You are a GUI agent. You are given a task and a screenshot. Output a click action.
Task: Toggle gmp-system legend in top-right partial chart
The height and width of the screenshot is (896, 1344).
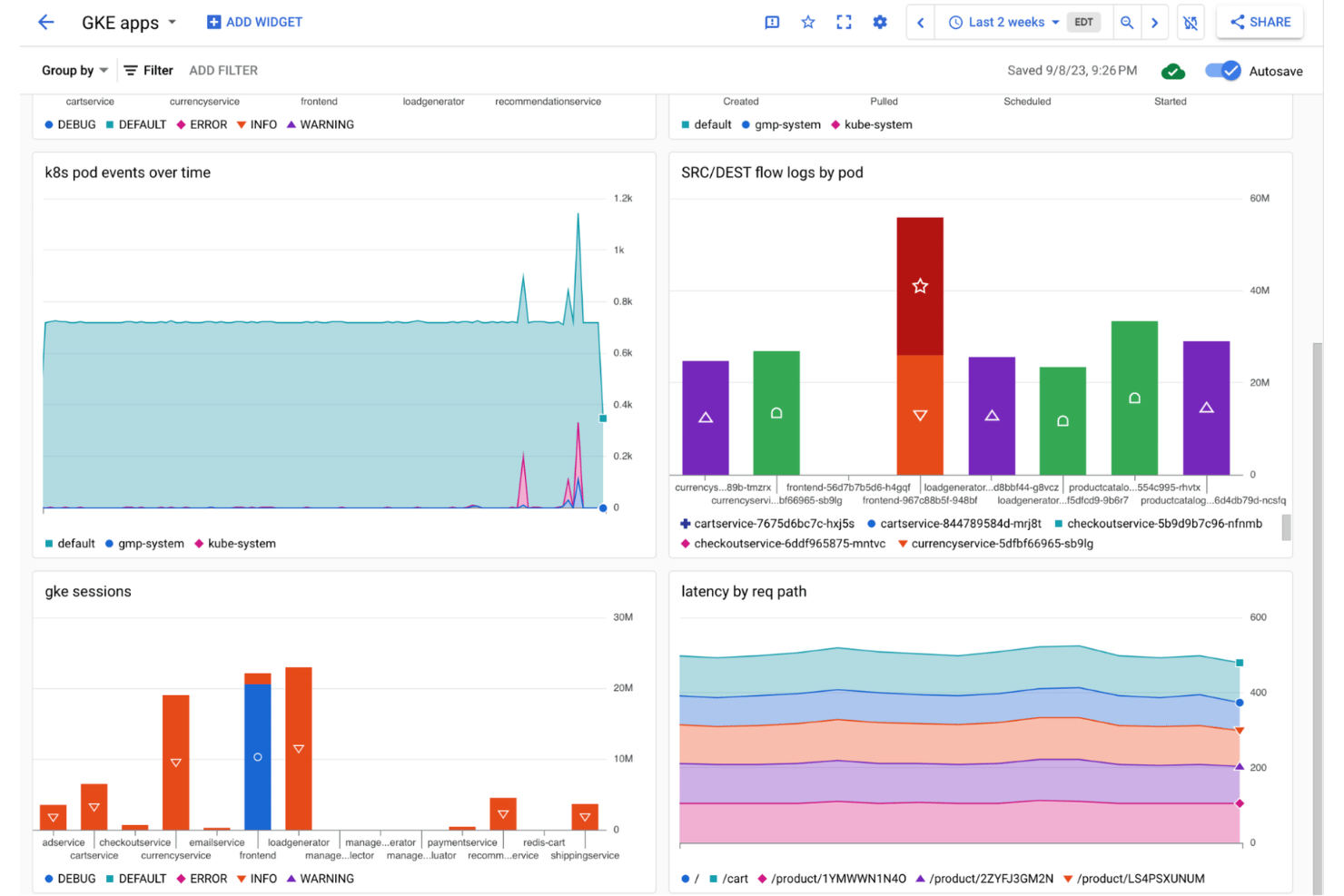(781, 125)
